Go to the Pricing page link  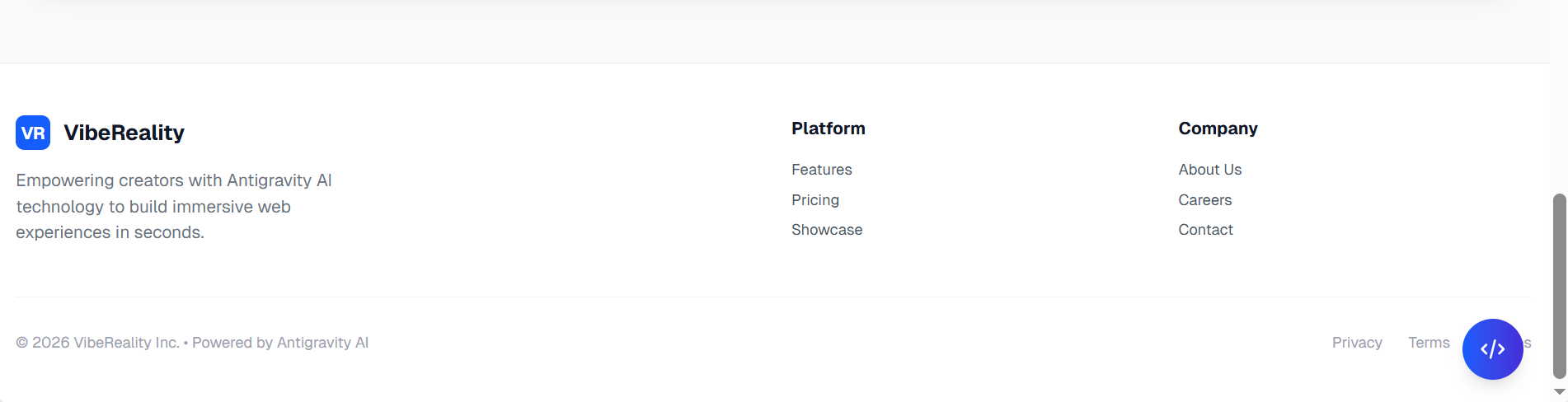click(815, 200)
